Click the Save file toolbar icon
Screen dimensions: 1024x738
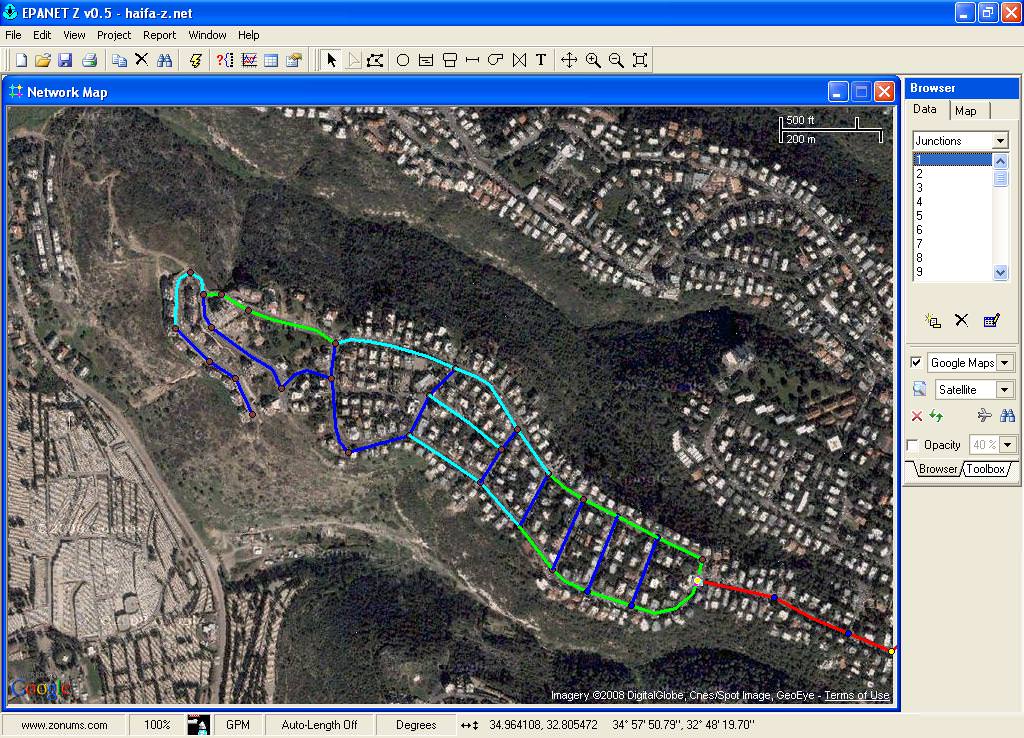tap(65, 61)
